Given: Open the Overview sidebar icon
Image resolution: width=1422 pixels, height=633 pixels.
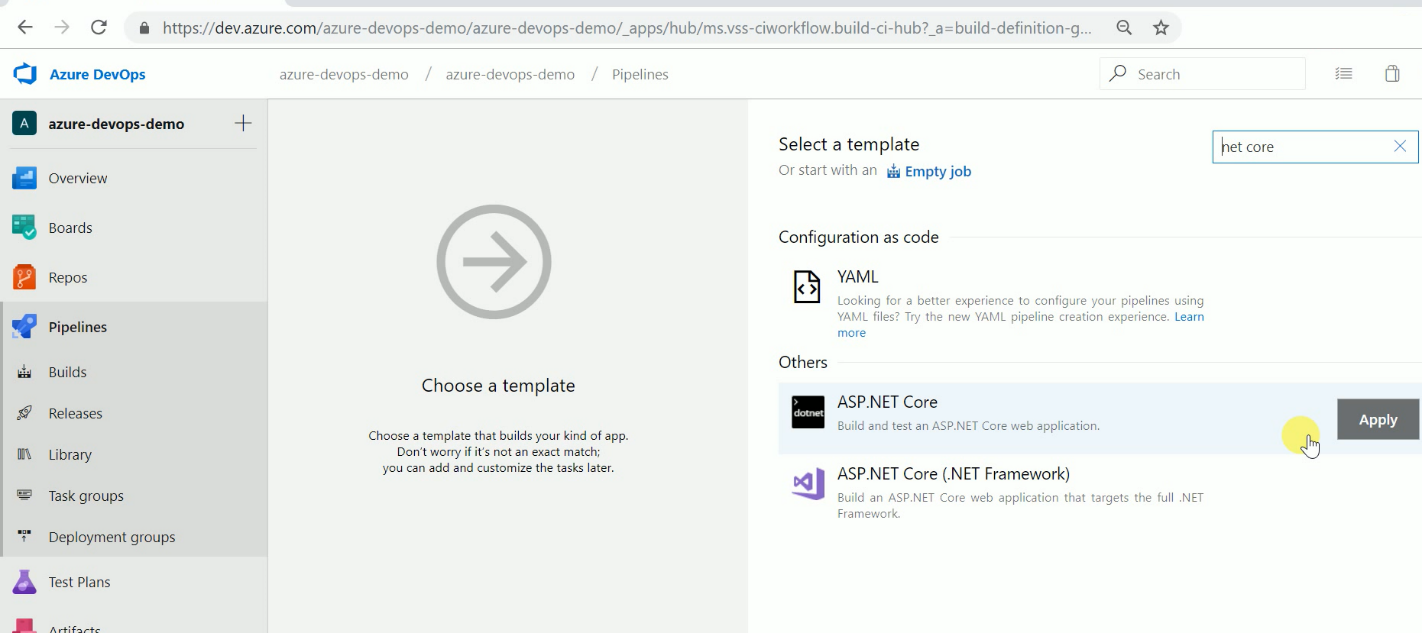Looking at the screenshot, I should click(25, 178).
